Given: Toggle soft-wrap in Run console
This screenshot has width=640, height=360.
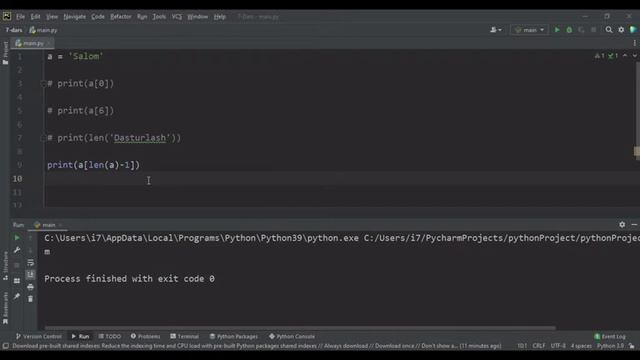Looking at the screenshot, I should [x=31, y=262].
